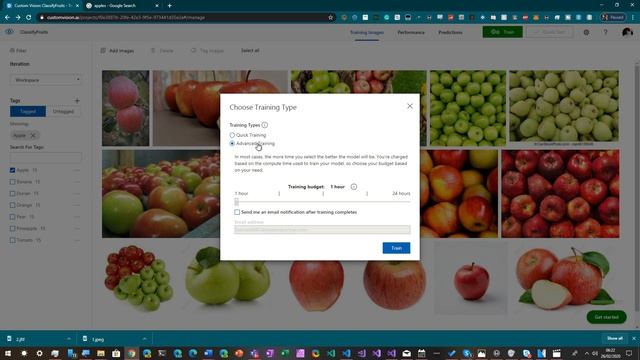Go back in browser
640x360 pixels.
point(7,18)
